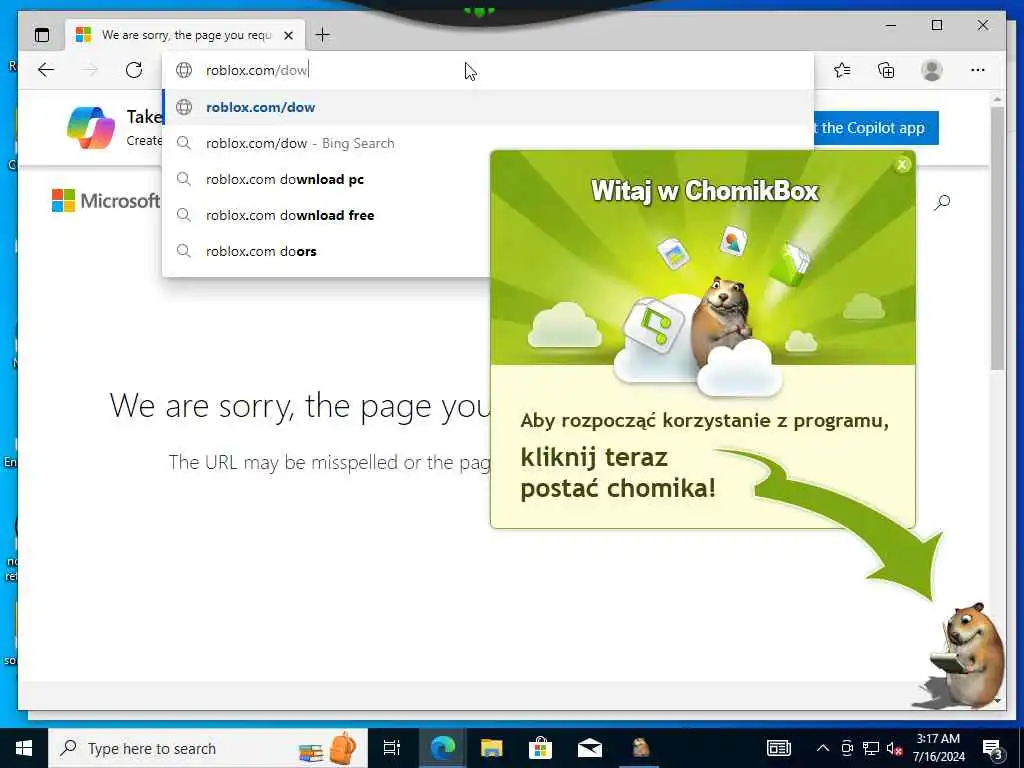Viewport: 1024px width, 768px height.
Task: Open the Microsoft page search magnifier
Action: click(942, 202)
